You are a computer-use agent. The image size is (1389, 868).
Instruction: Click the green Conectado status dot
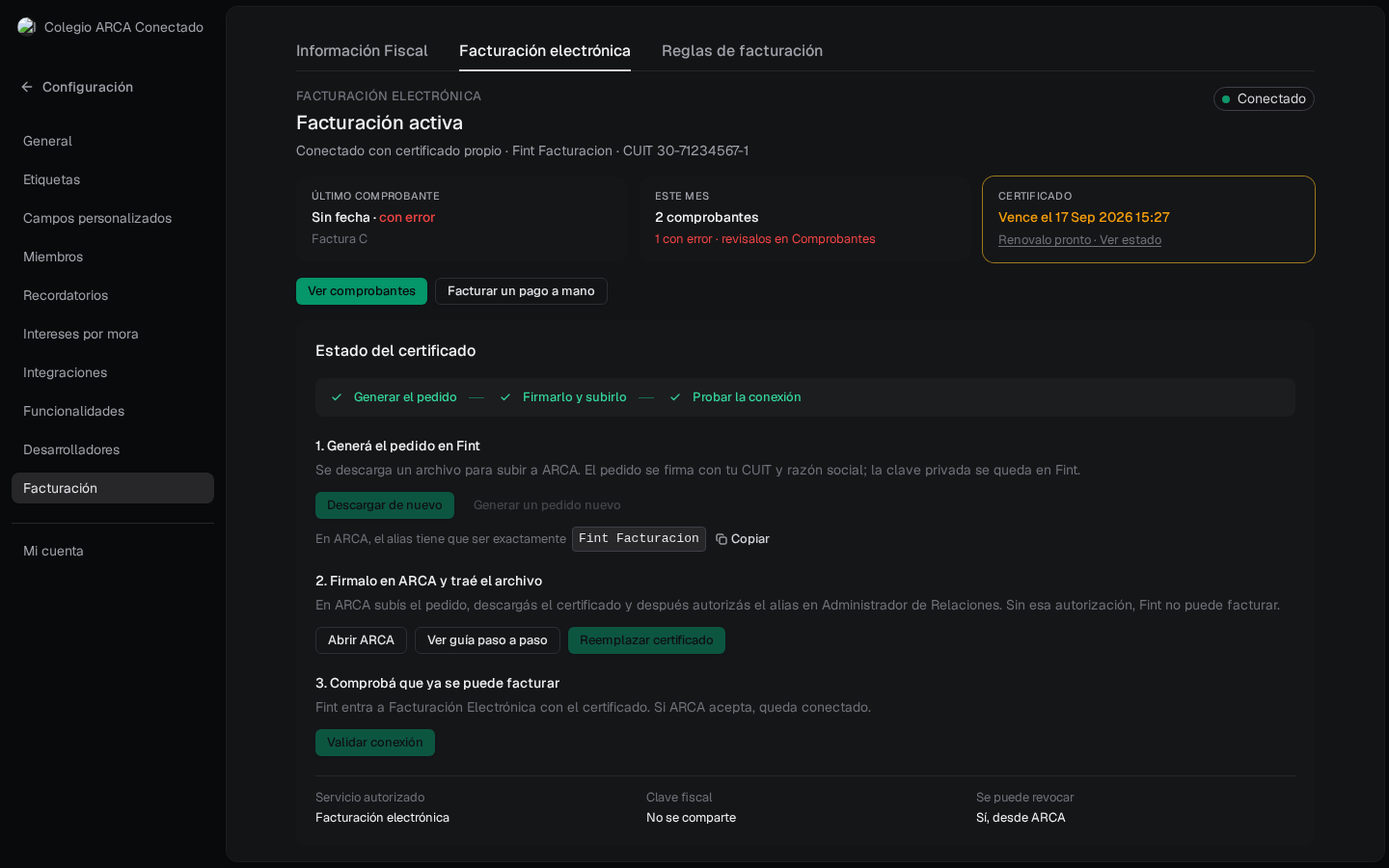1226,99
